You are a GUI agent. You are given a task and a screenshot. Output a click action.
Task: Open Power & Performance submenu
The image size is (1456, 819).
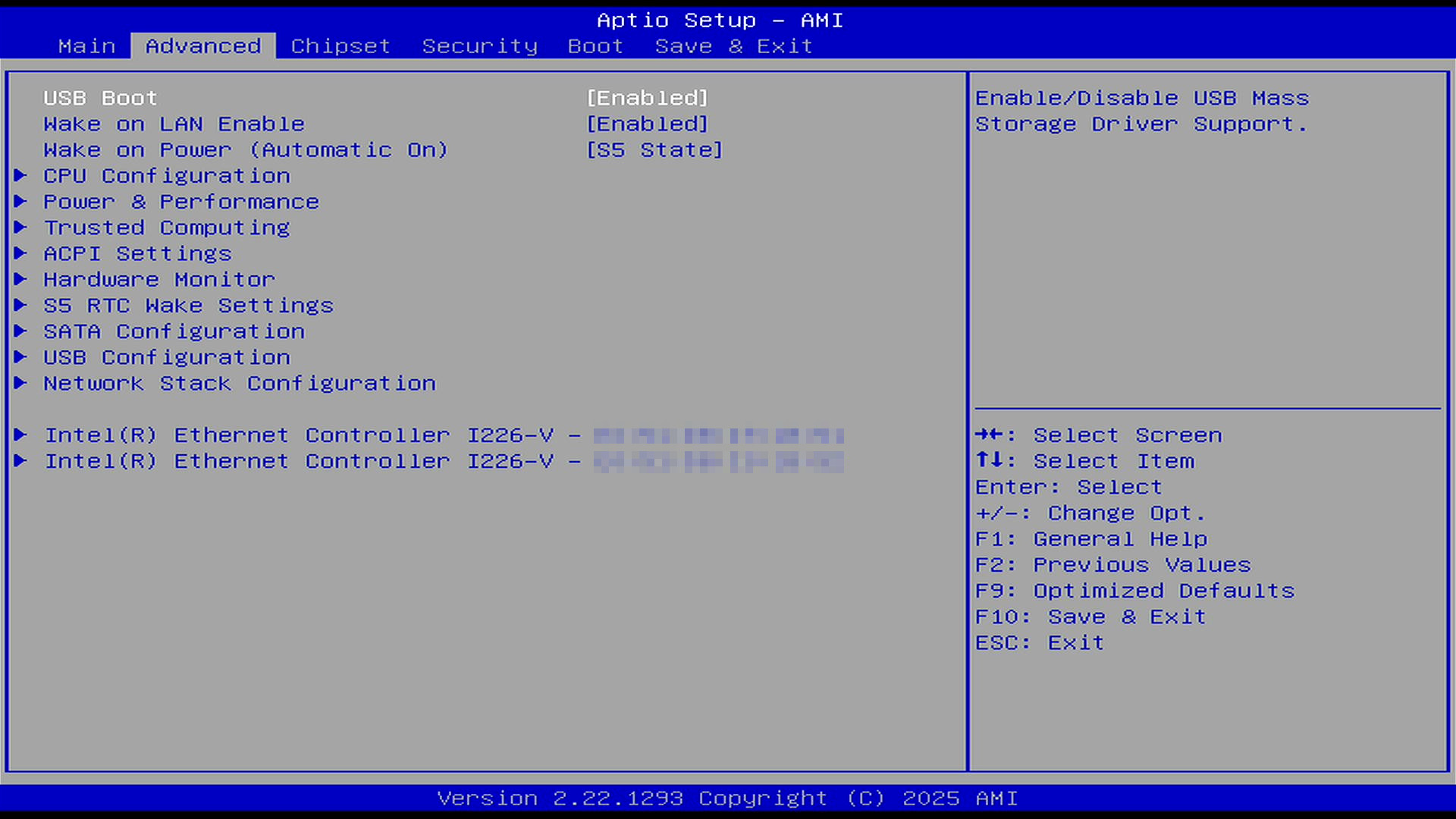181,202
